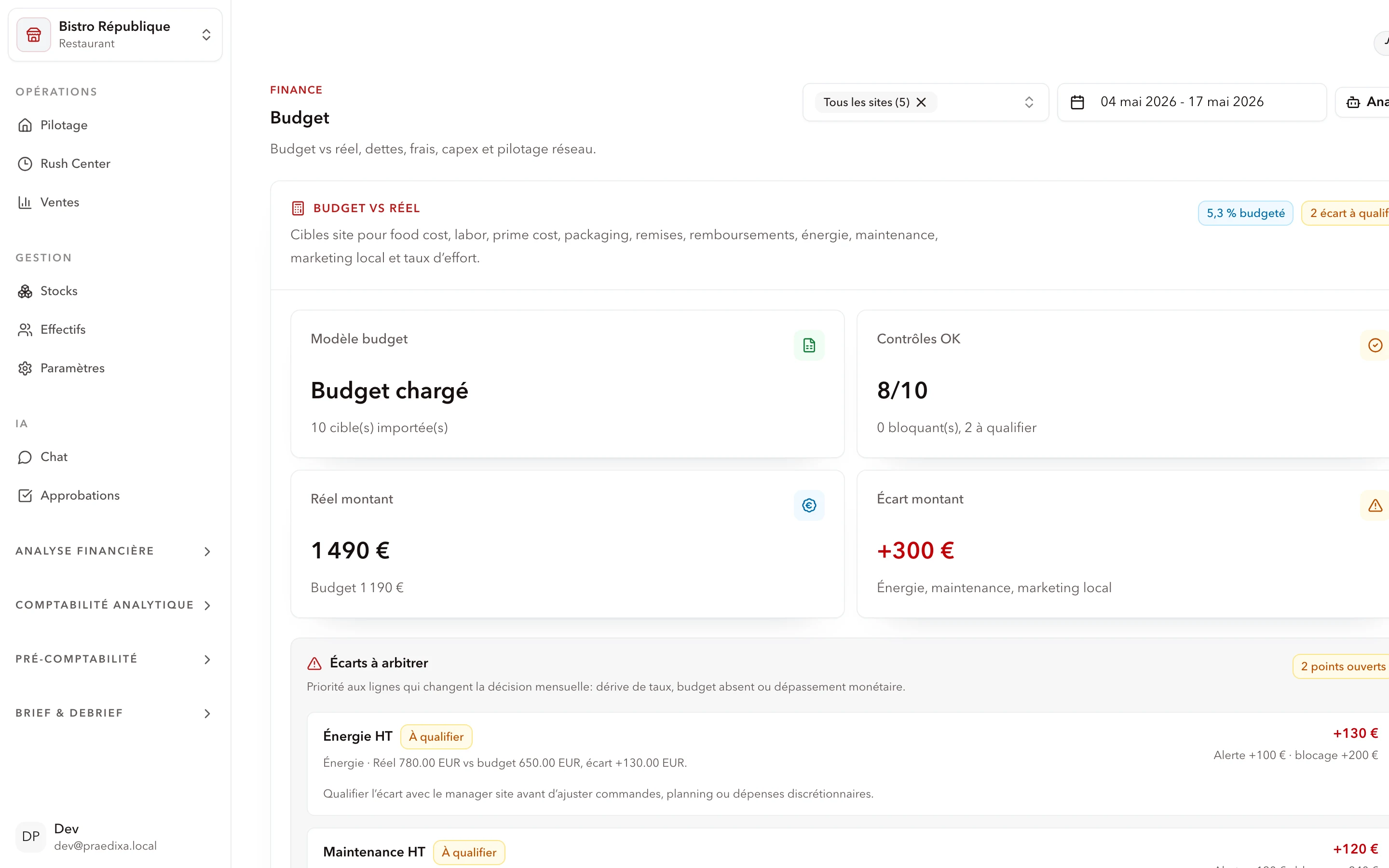Click the Écarts à arbitrer warning triangle
This screenshot has height=868, width=1389.
coord(314,664)
